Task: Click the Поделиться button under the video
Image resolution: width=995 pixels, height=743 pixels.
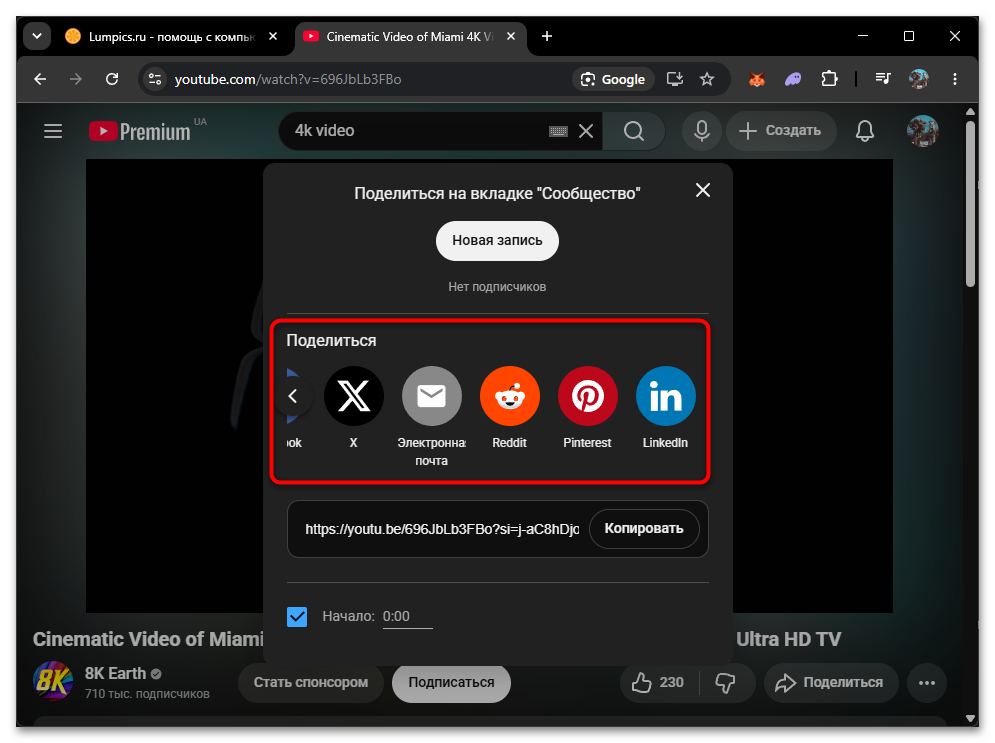Action: pos(831,683)
